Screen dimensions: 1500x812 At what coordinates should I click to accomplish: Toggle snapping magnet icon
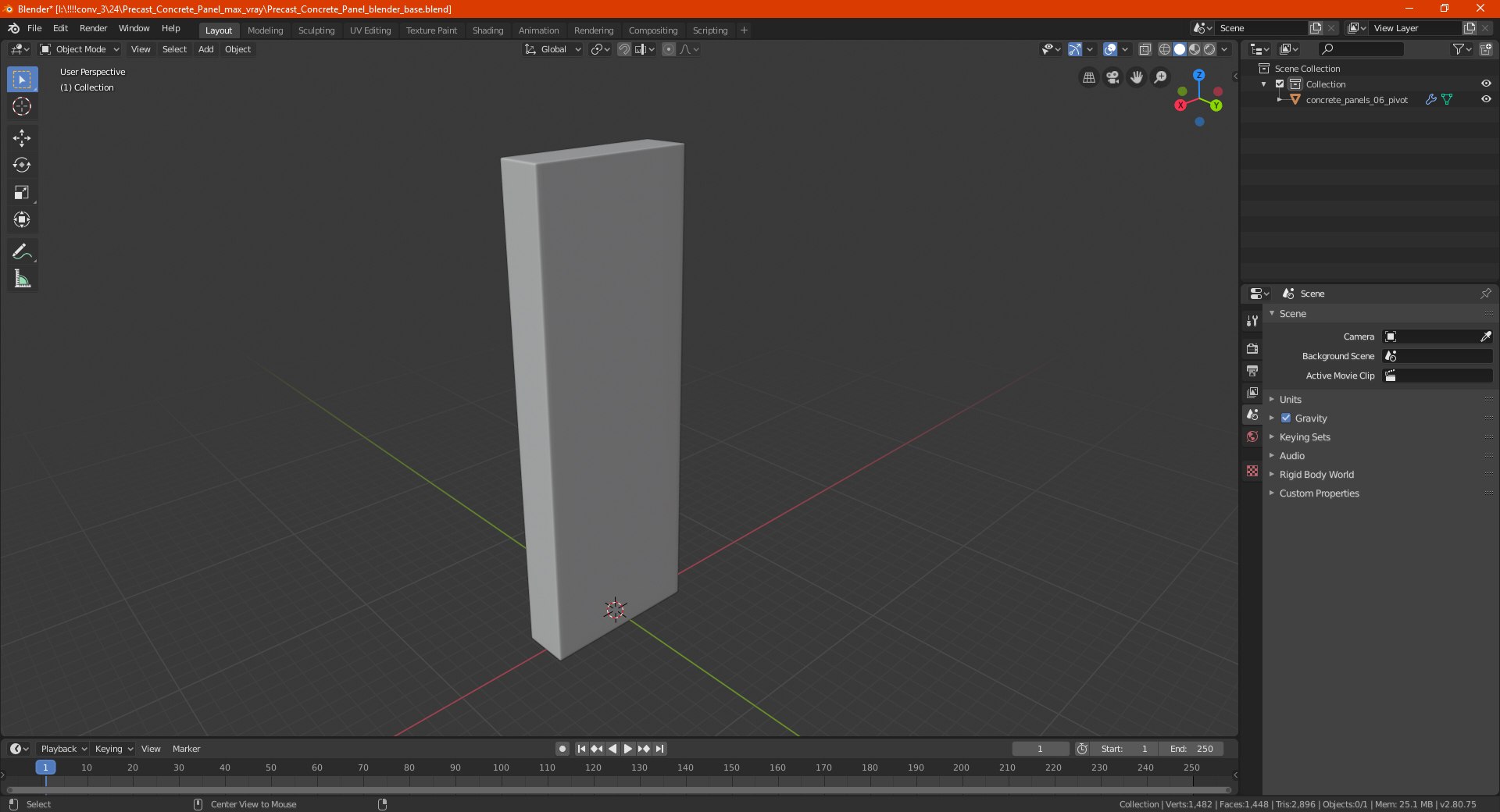pyautogui.click(x=624, y=49)
